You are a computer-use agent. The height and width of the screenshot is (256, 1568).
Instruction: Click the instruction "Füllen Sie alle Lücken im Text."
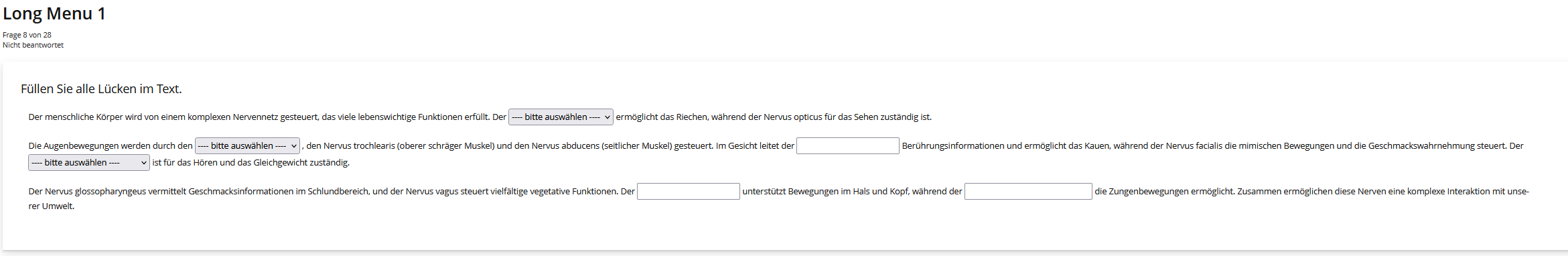pyautogui.click(x=101, y=89)
